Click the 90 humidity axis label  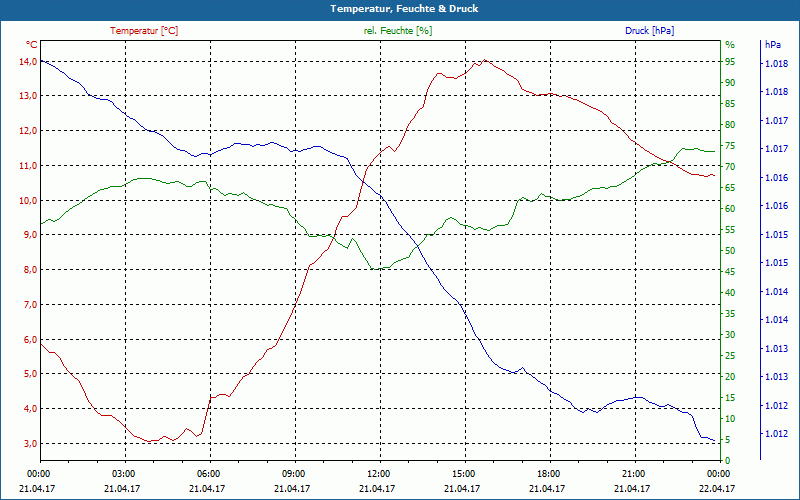[730, 83]
